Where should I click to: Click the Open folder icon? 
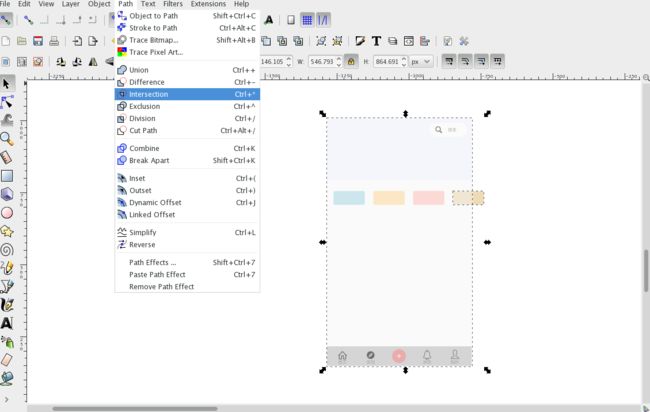coord(22,41)
